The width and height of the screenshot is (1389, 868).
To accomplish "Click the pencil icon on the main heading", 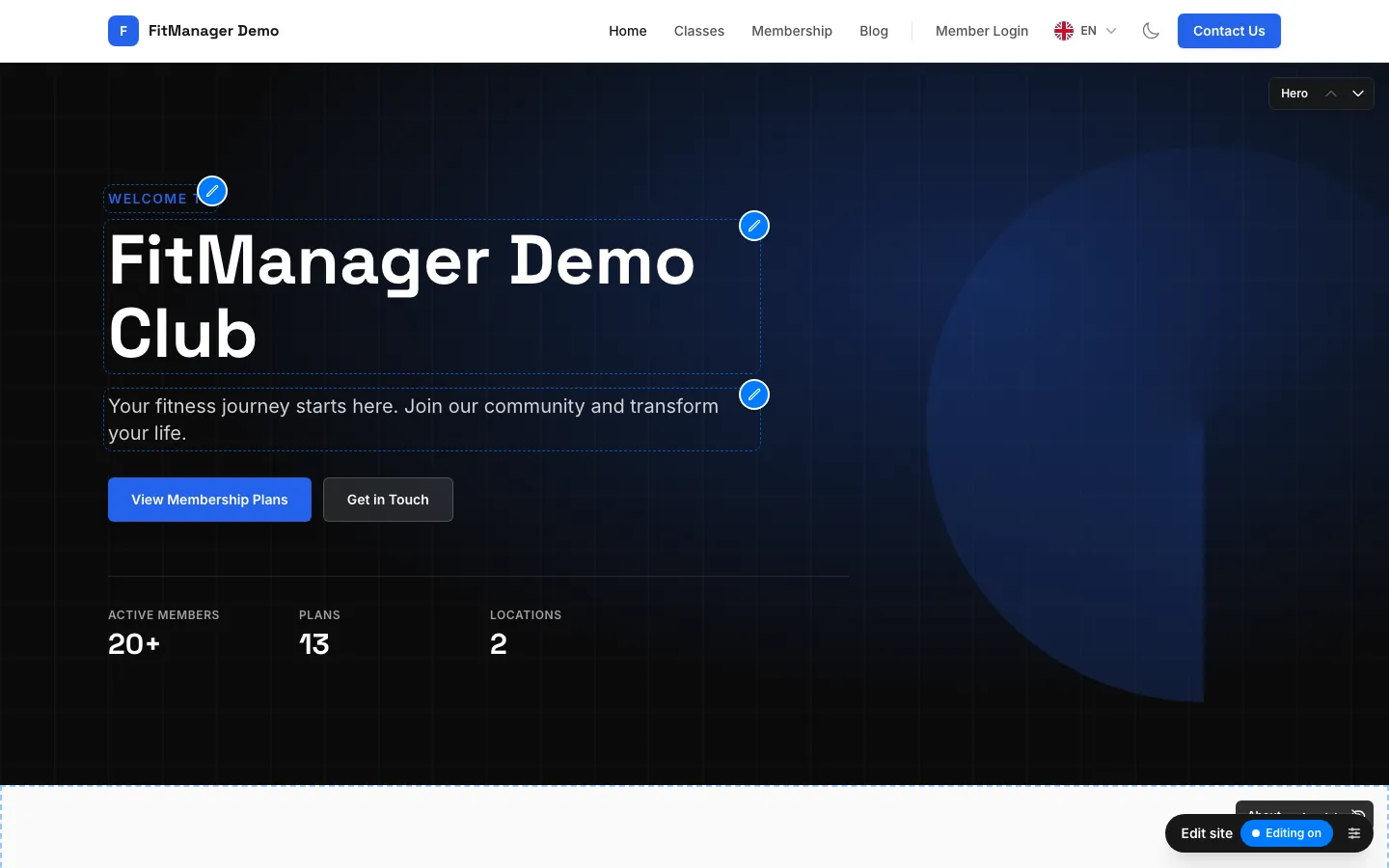I will (754, 226).
